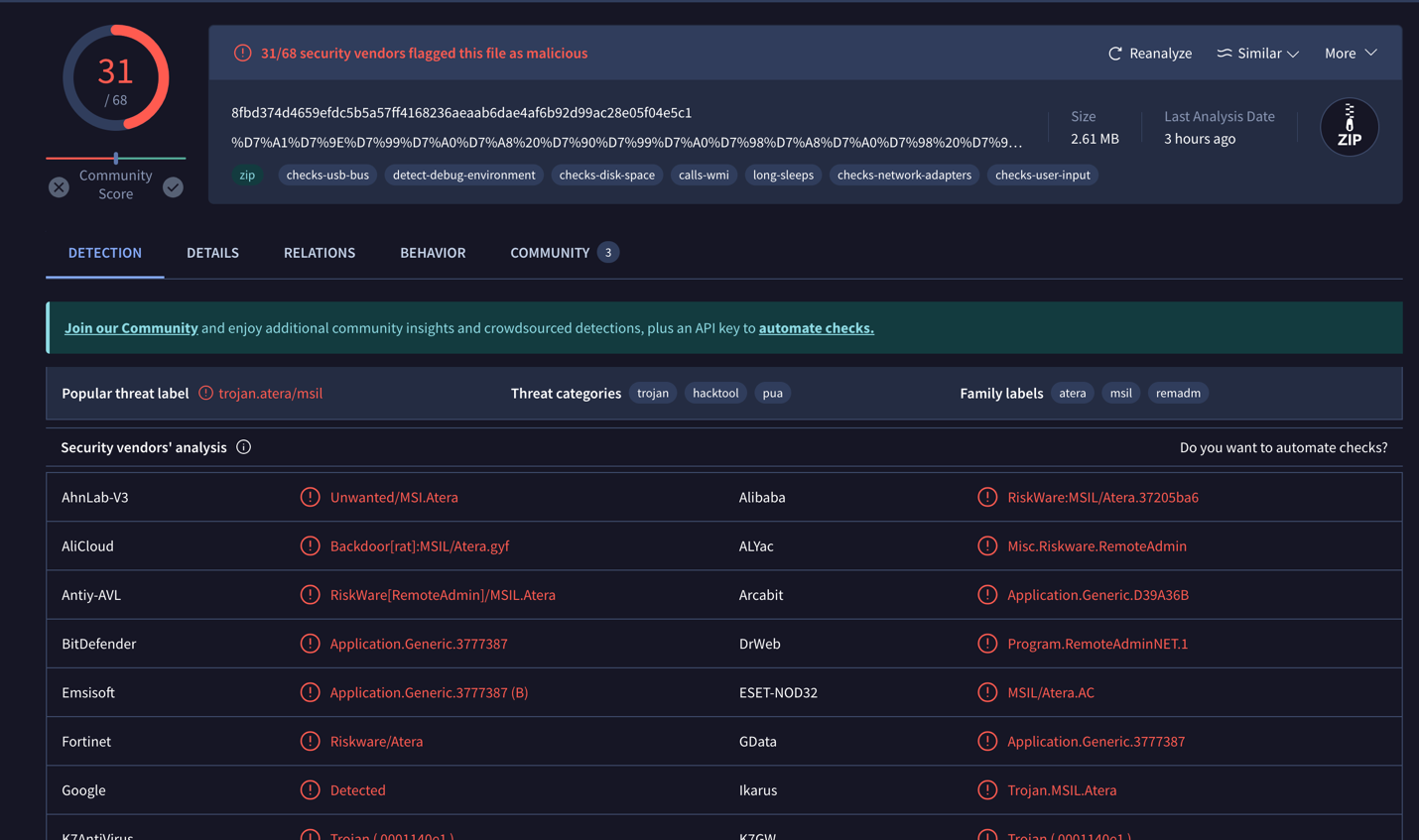Click the Reanalyze refresh icon
This screenshot has height=840, width=1419.
pos(1115,54)
